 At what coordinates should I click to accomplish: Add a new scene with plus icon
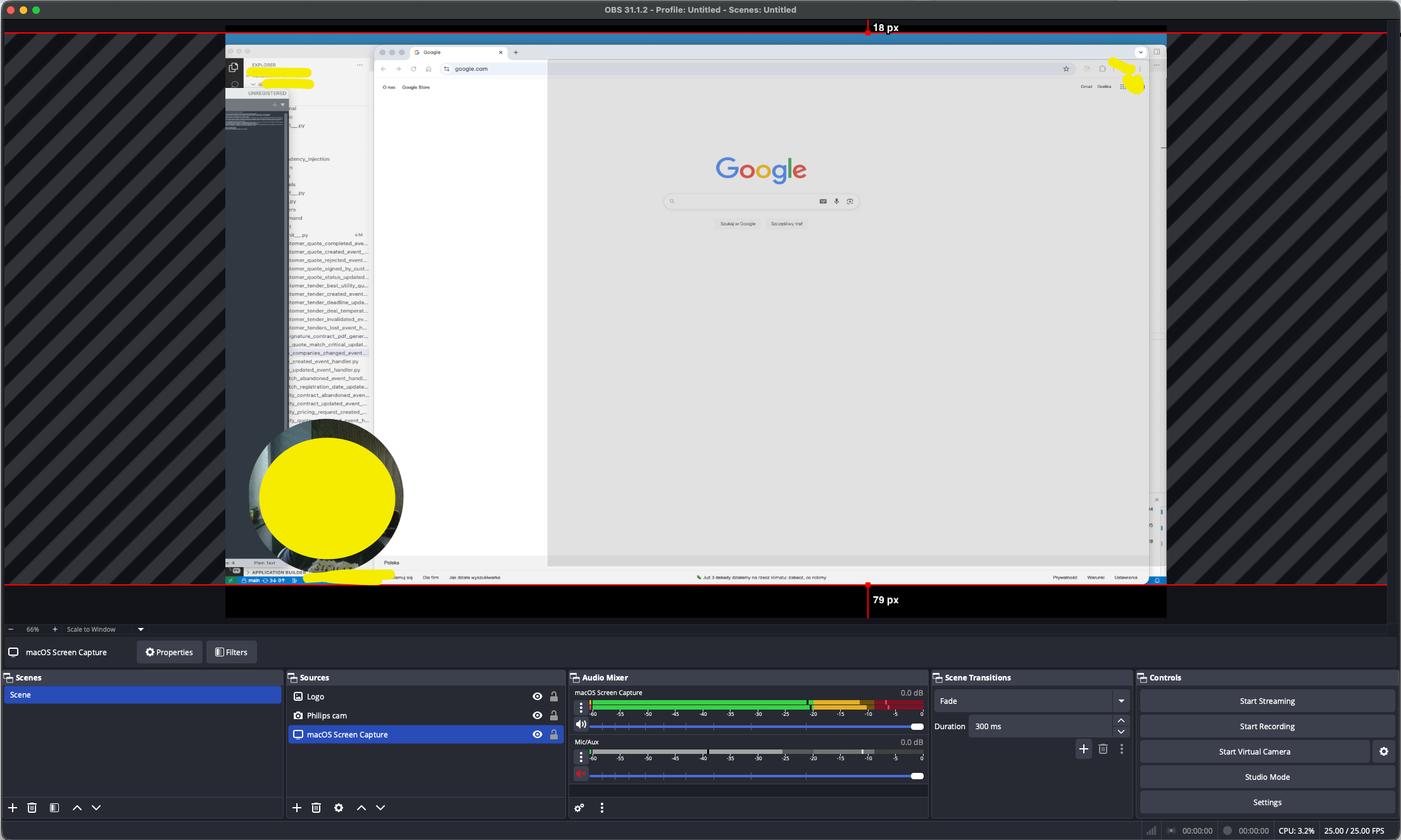click(x=13, y=808)
